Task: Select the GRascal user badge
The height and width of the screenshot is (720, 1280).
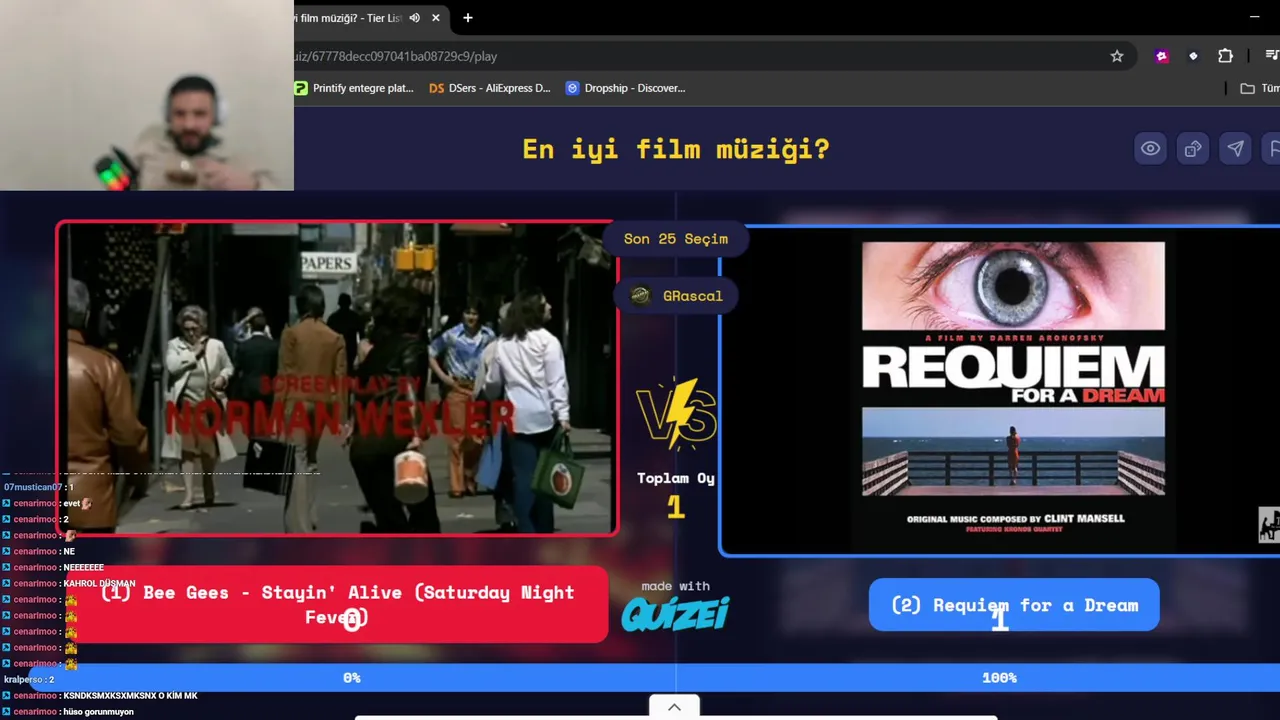Action: coord(677,296)
